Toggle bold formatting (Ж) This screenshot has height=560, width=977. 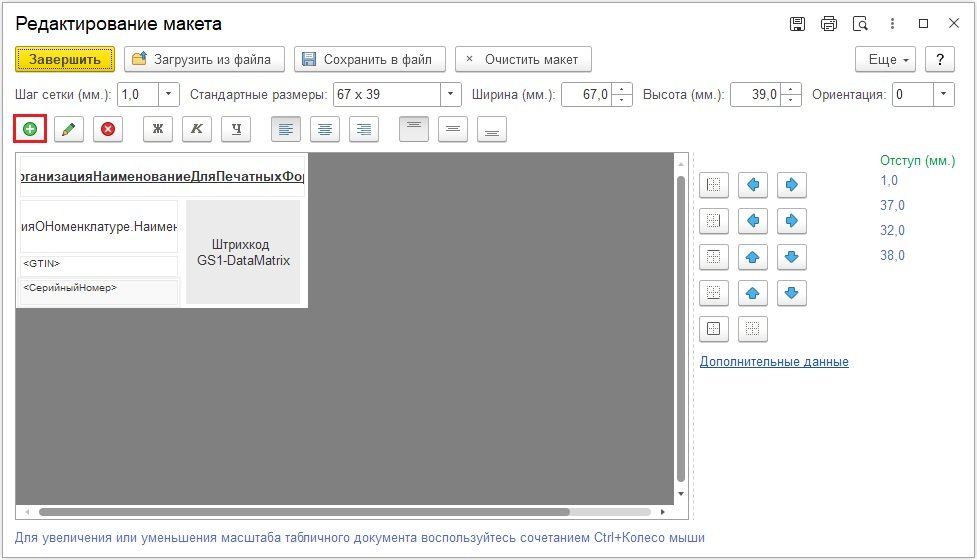(x=158, y=129)
